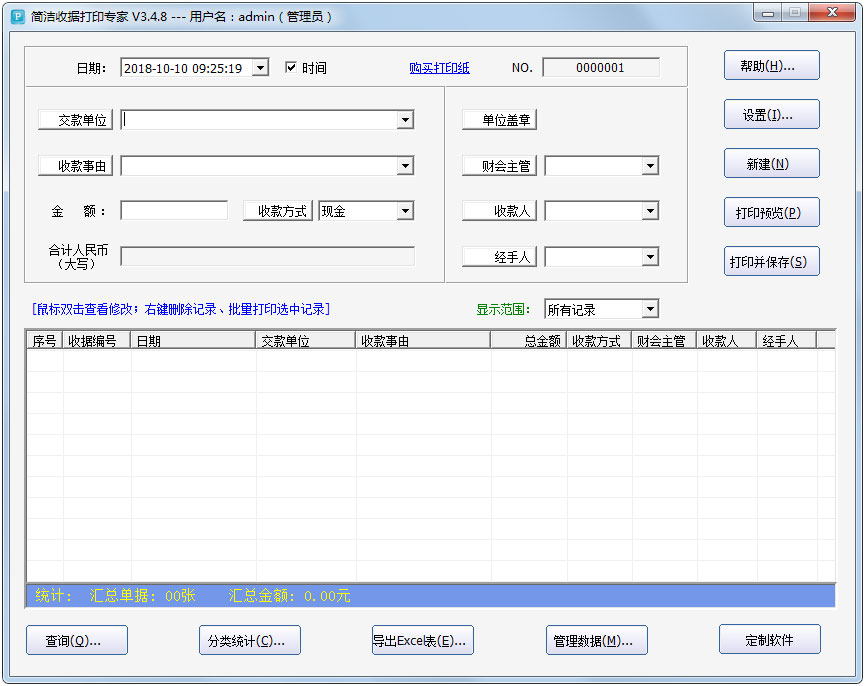Sort by 序号 column header
Image resolution: width=866 pixels, height=686 pixels.
click(44, 341)
